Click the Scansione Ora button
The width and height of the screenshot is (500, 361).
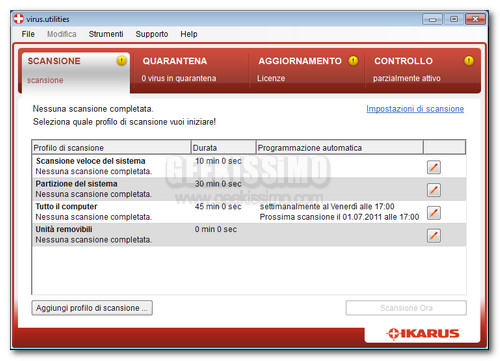(406, 308)
